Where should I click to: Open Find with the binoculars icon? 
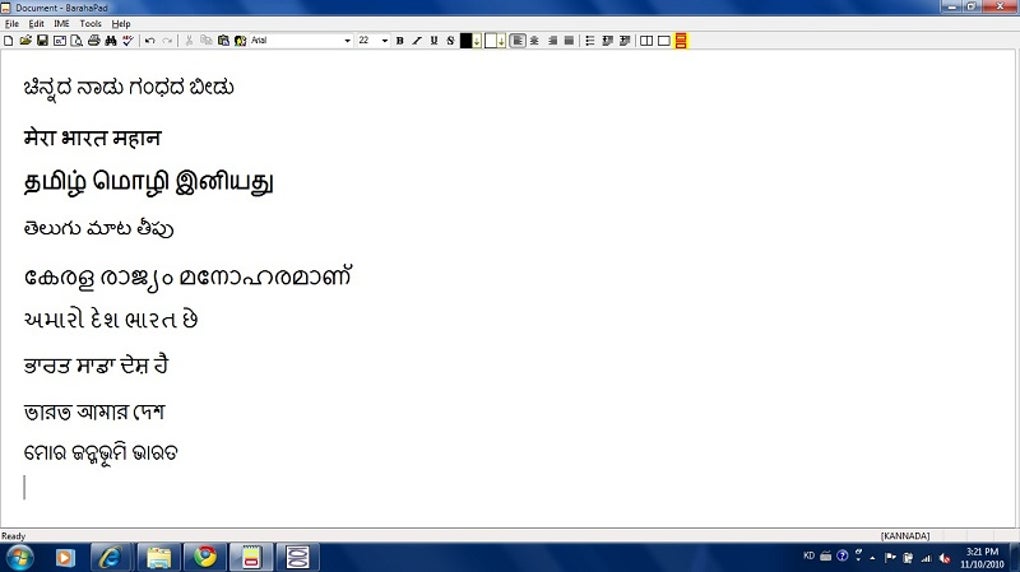coord(111,40)
